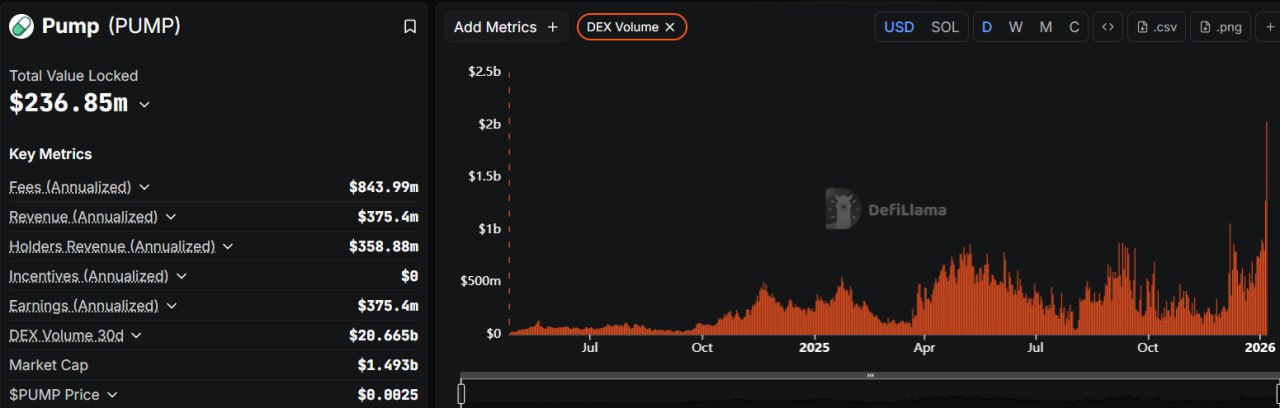This screenshot has width=1280, height=408.
Task: Click the $20.665b volume value
Action: [x=383, y=336]
